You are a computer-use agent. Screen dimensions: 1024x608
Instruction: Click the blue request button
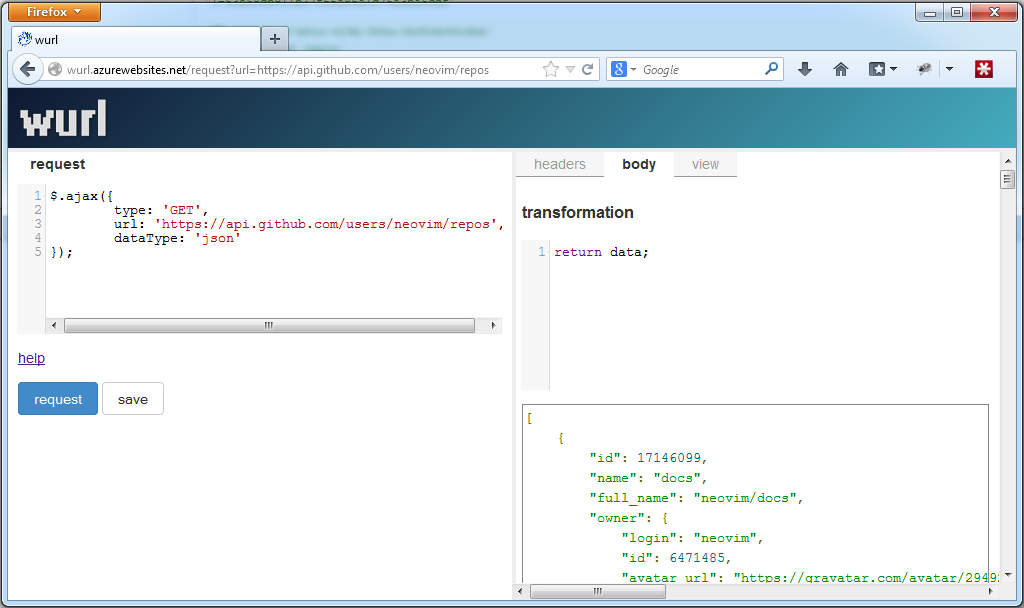pyautogui.click(x=58, y=399)
